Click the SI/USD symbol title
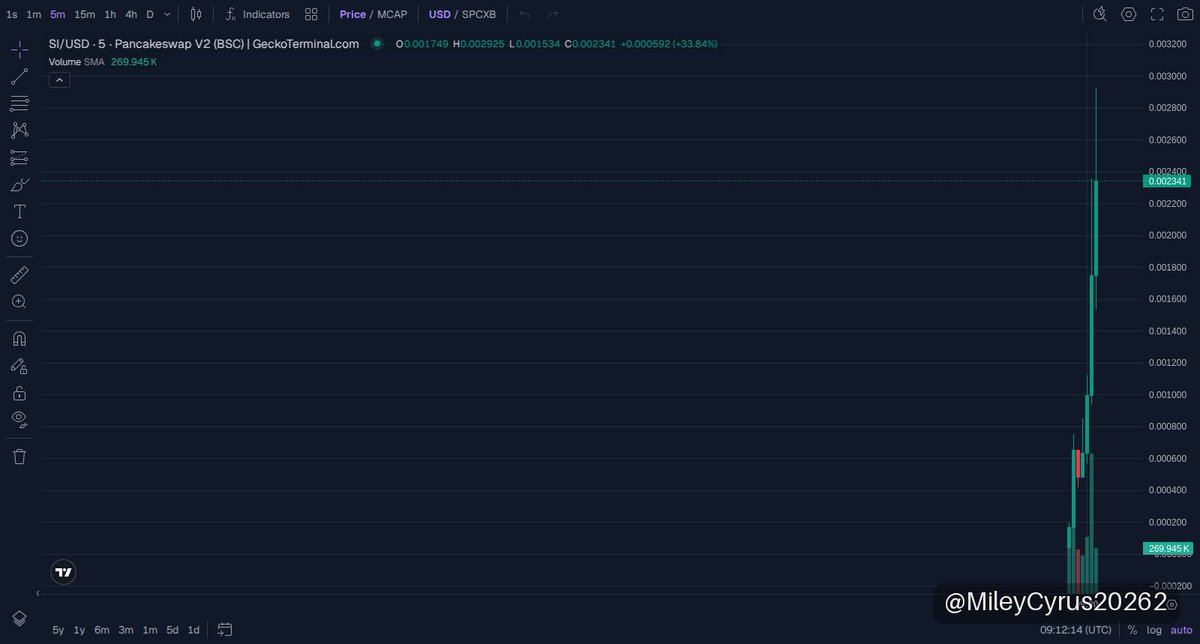The height and width of the screenshot is (644, 1200). pos(204,44)
